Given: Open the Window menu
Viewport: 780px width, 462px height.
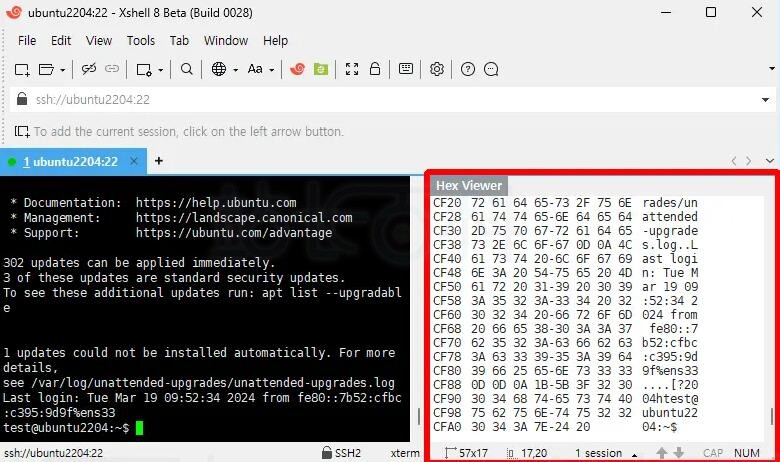Looking at the screenshot, I should [x=226, y=41].
